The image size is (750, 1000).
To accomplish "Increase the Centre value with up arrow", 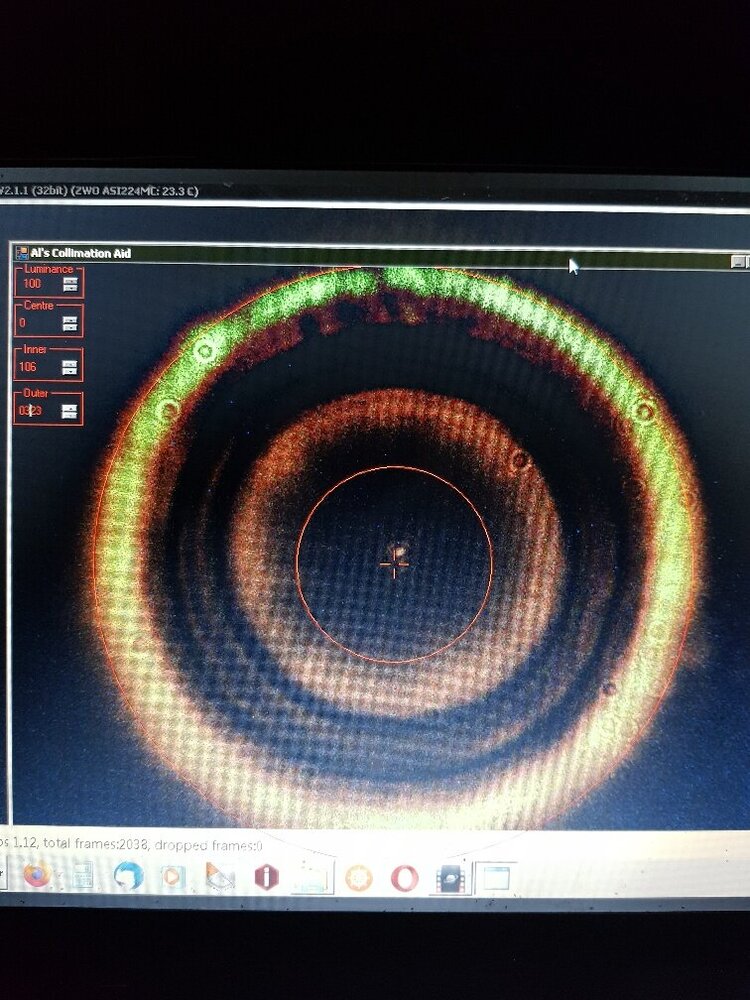I will pyautogui.click(x=70, y=320).
